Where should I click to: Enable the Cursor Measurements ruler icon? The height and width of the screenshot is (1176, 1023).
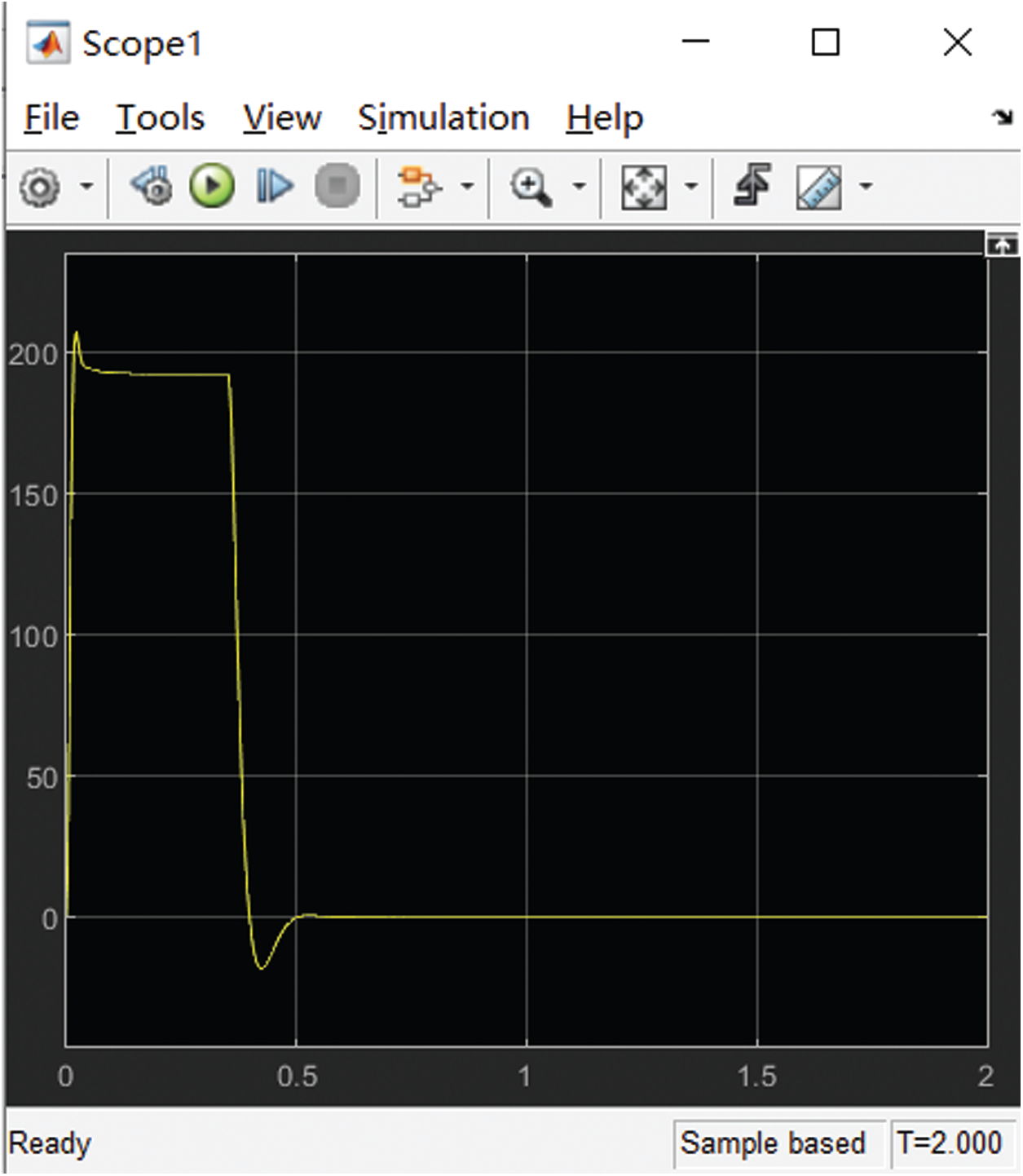click(818, 187)
